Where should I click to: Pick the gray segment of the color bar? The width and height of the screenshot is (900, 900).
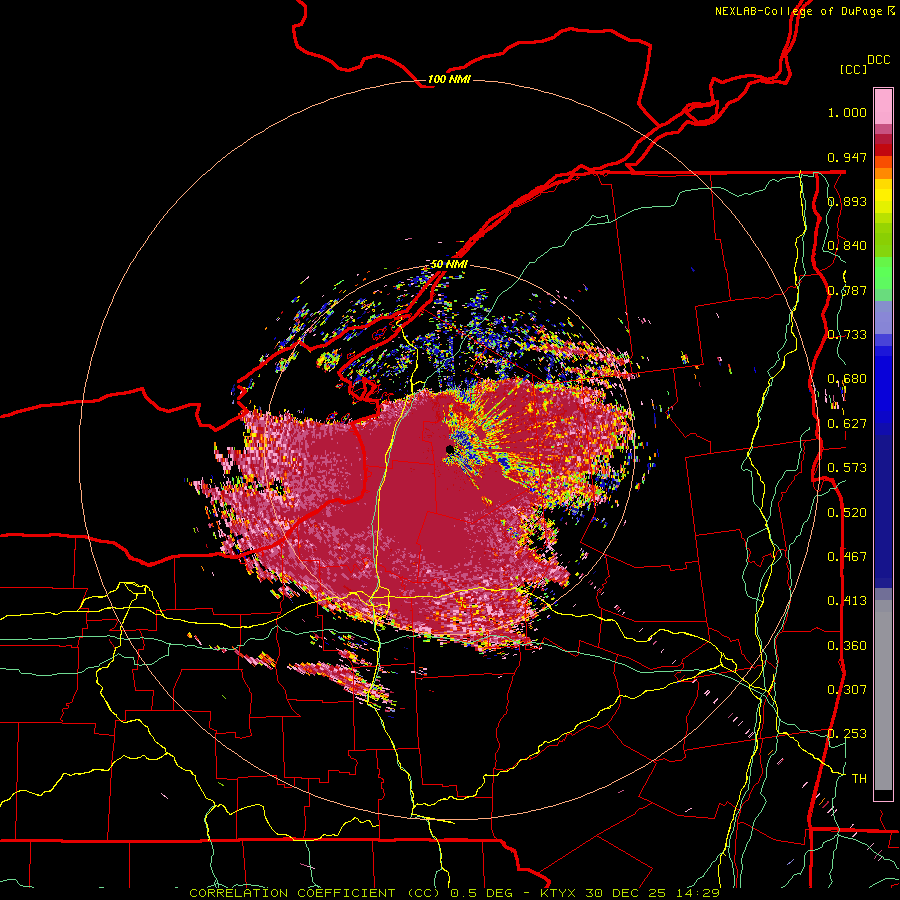pyautogui.click(x=883, y=696)
